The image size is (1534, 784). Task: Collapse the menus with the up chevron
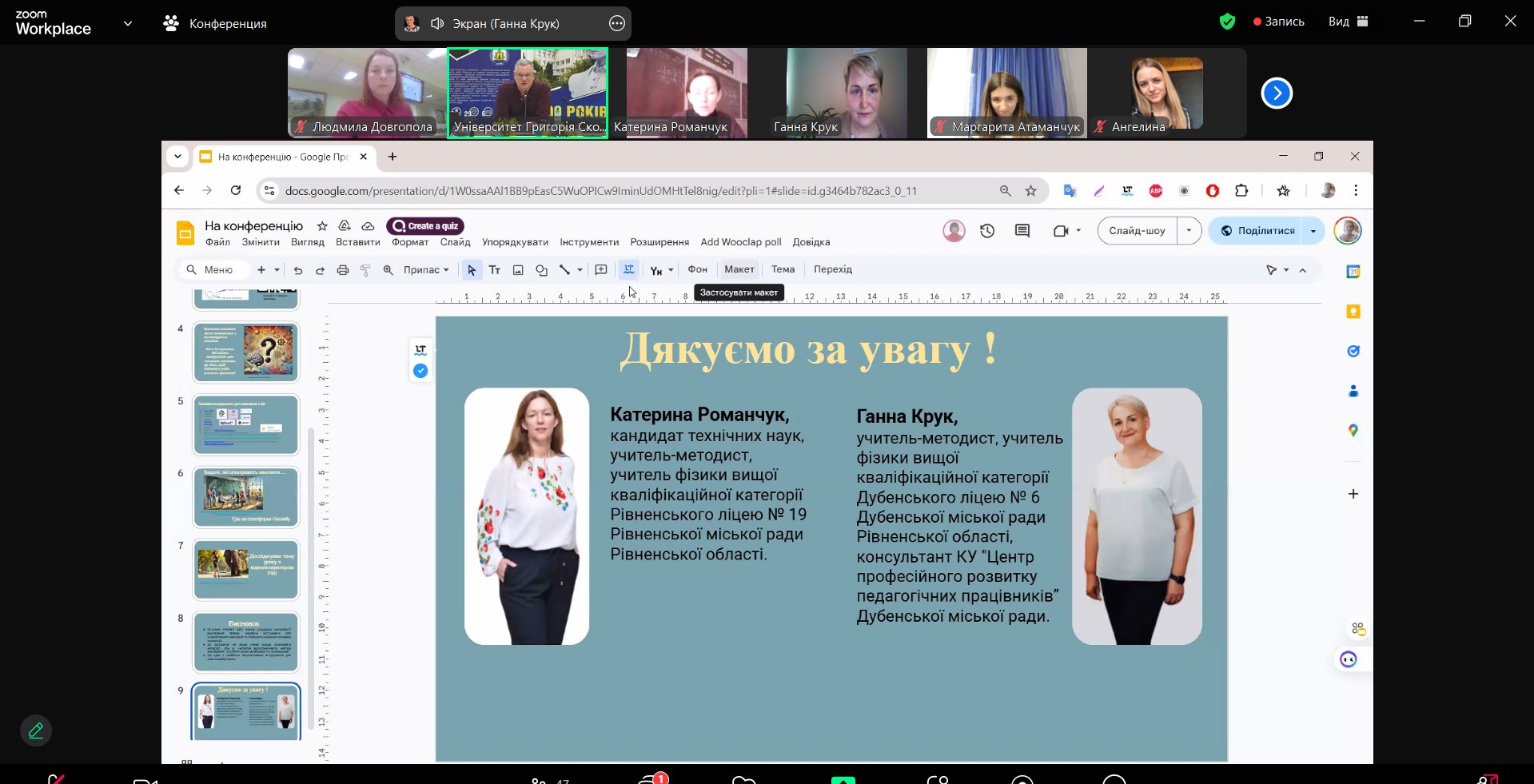pos(1303,270)
